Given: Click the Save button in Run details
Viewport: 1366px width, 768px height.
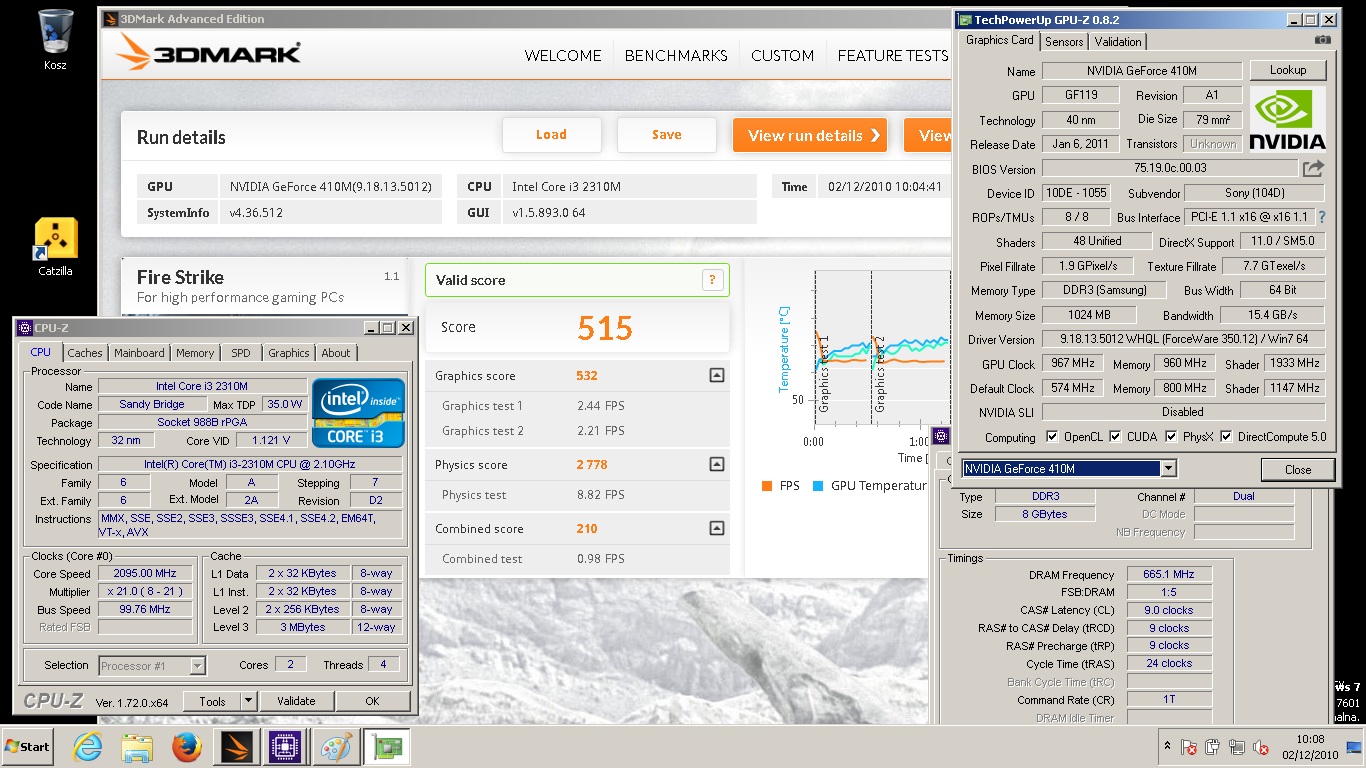Looking at the screenshot, I should click(666, 135).
